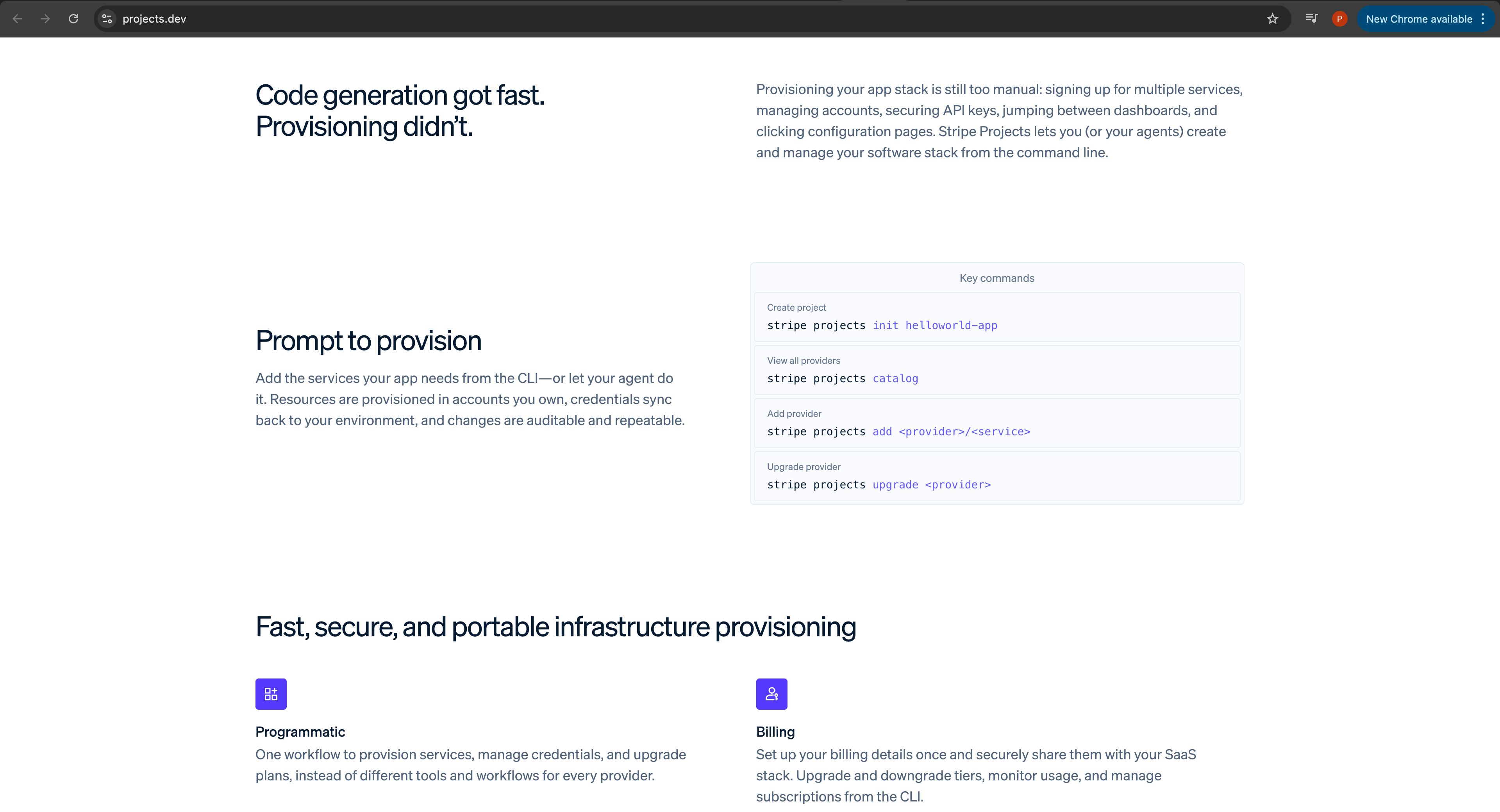
Task: Click the Key commands panel header
Action: 997,278
